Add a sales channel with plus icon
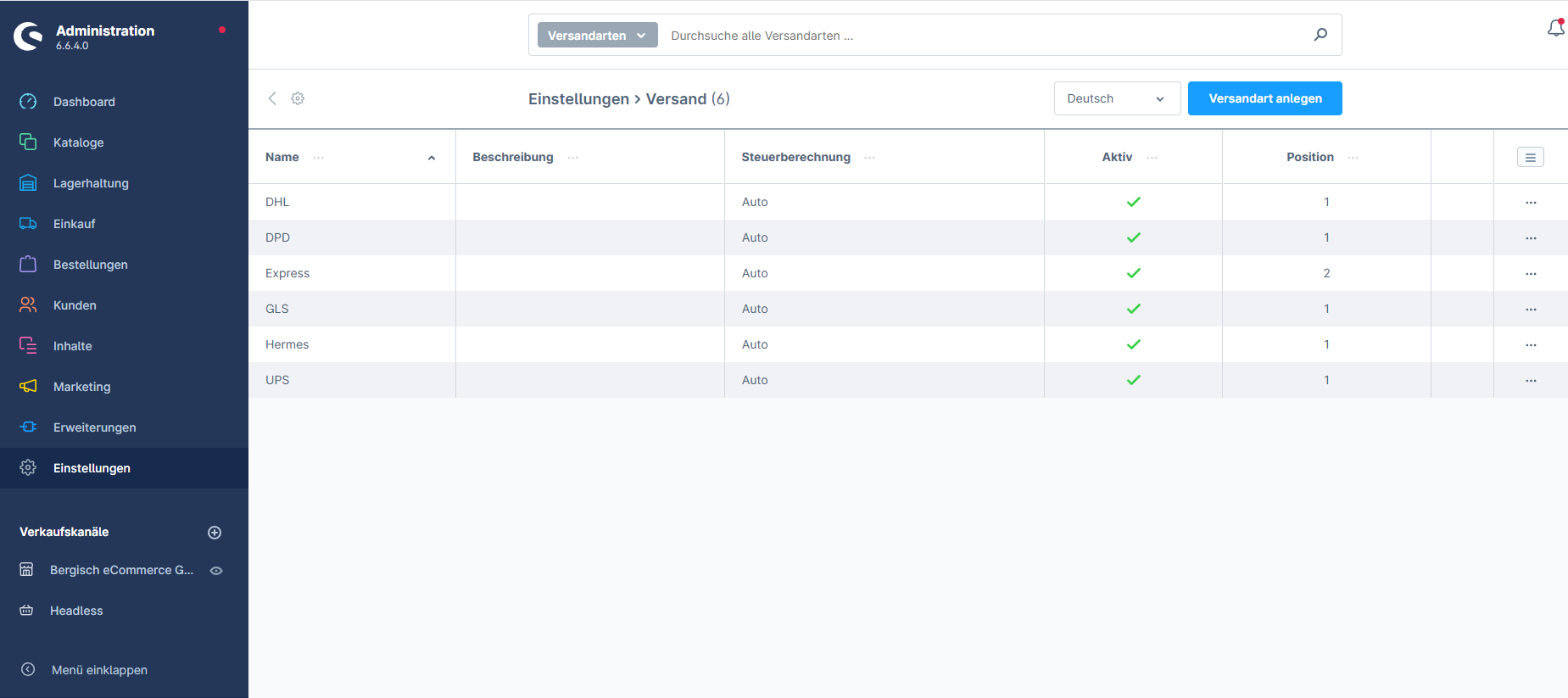This screenshot has height=698, width=1568. tap(215, 533)
